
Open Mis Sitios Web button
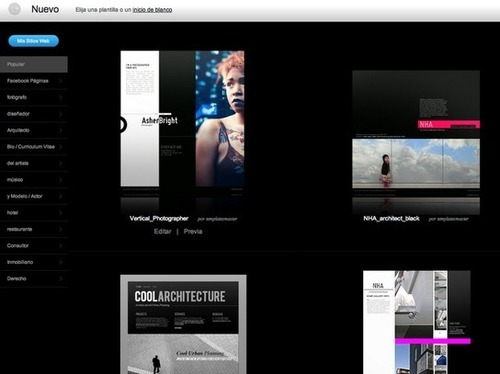point(33,41)
